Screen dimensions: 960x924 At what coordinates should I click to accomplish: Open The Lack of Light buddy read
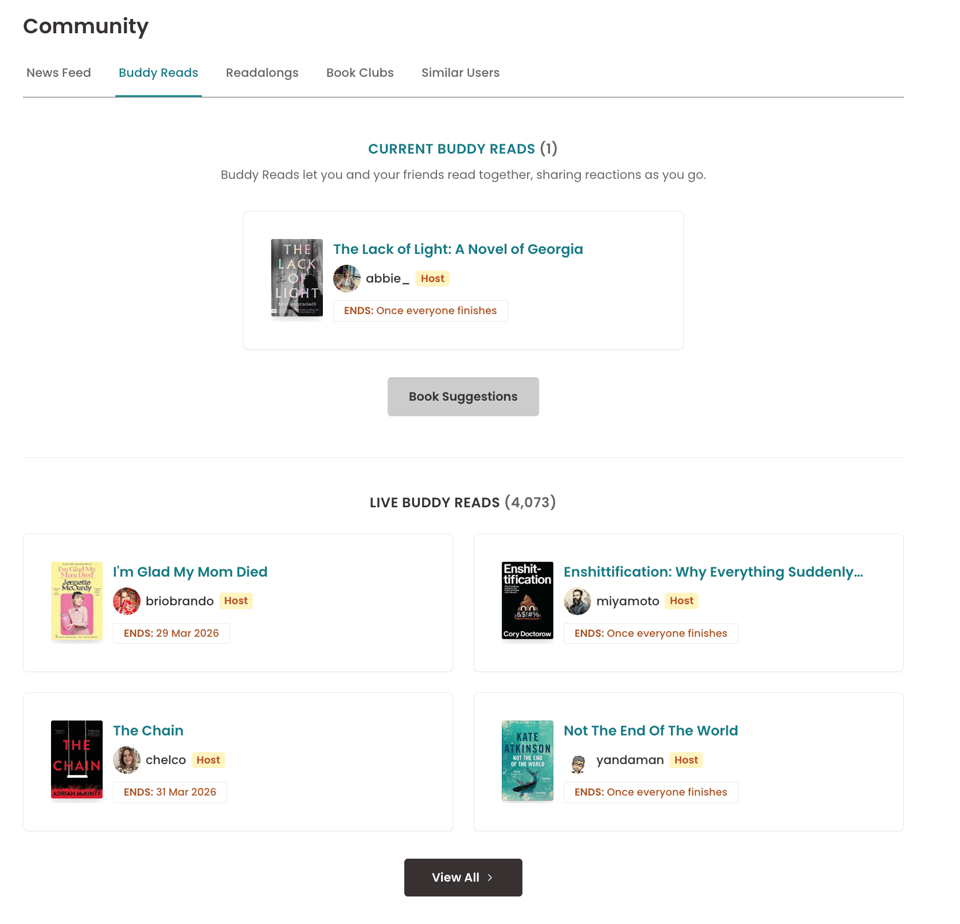(458, 248)
